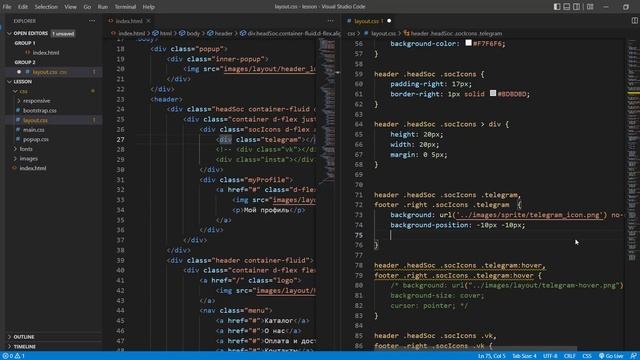This screenshot has width=640, height=360.
Task: Switch to the index.html tab
Action: [x=129, y=21]
